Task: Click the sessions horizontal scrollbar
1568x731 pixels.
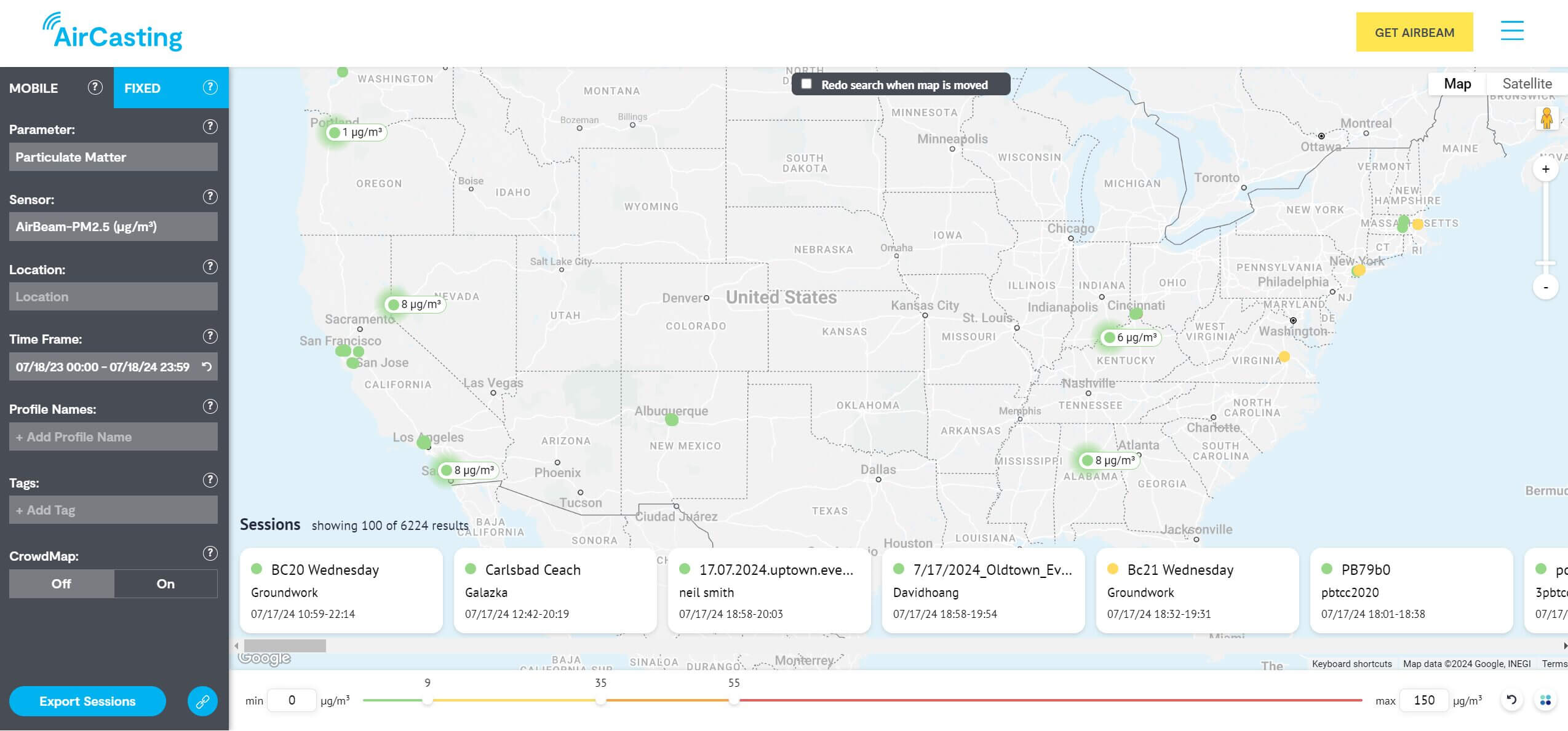Action: [x=285, y=646]
